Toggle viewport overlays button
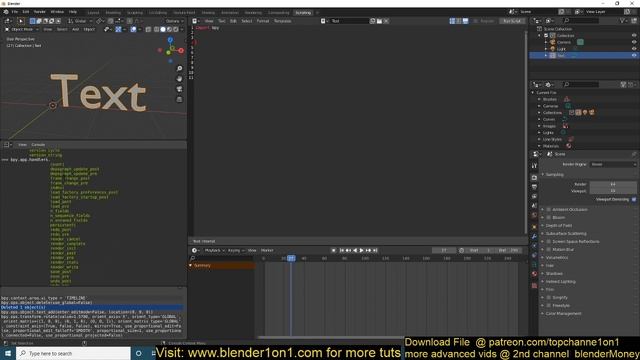640x360 pixels. point(133,29)
